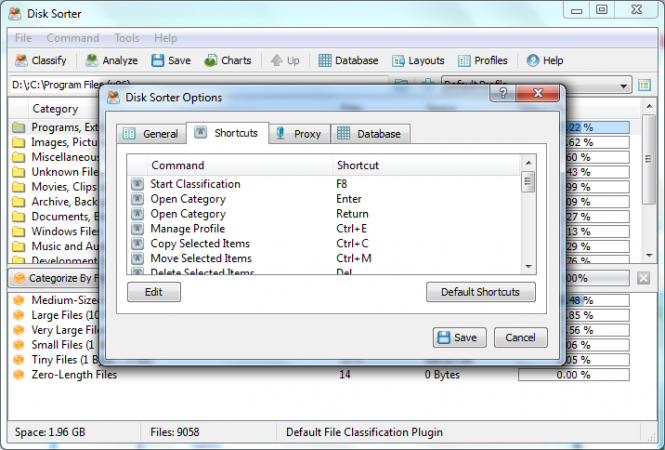
Task: Select the Ctrl+E shortcut cell
Action: (352, 229)
